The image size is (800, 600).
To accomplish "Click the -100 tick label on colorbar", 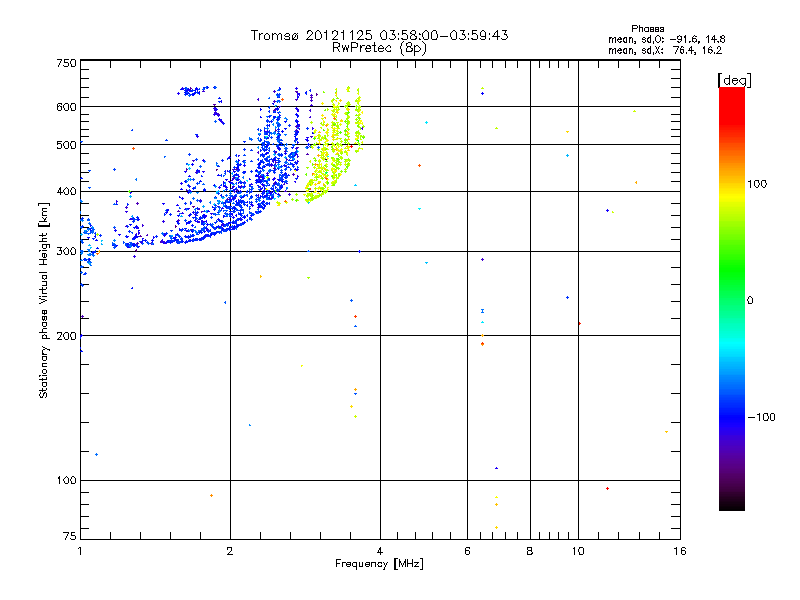I will coord(766,416).
